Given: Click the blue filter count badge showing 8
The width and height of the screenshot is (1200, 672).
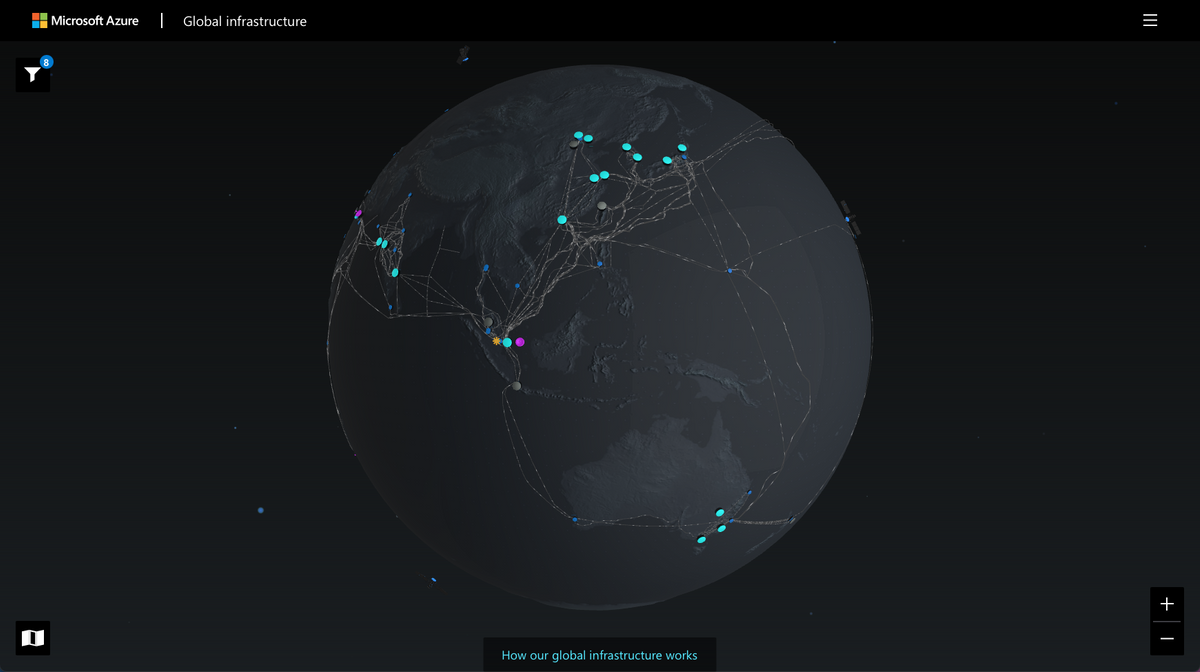Looking at the screenshot, I should [x=46, y=62].
